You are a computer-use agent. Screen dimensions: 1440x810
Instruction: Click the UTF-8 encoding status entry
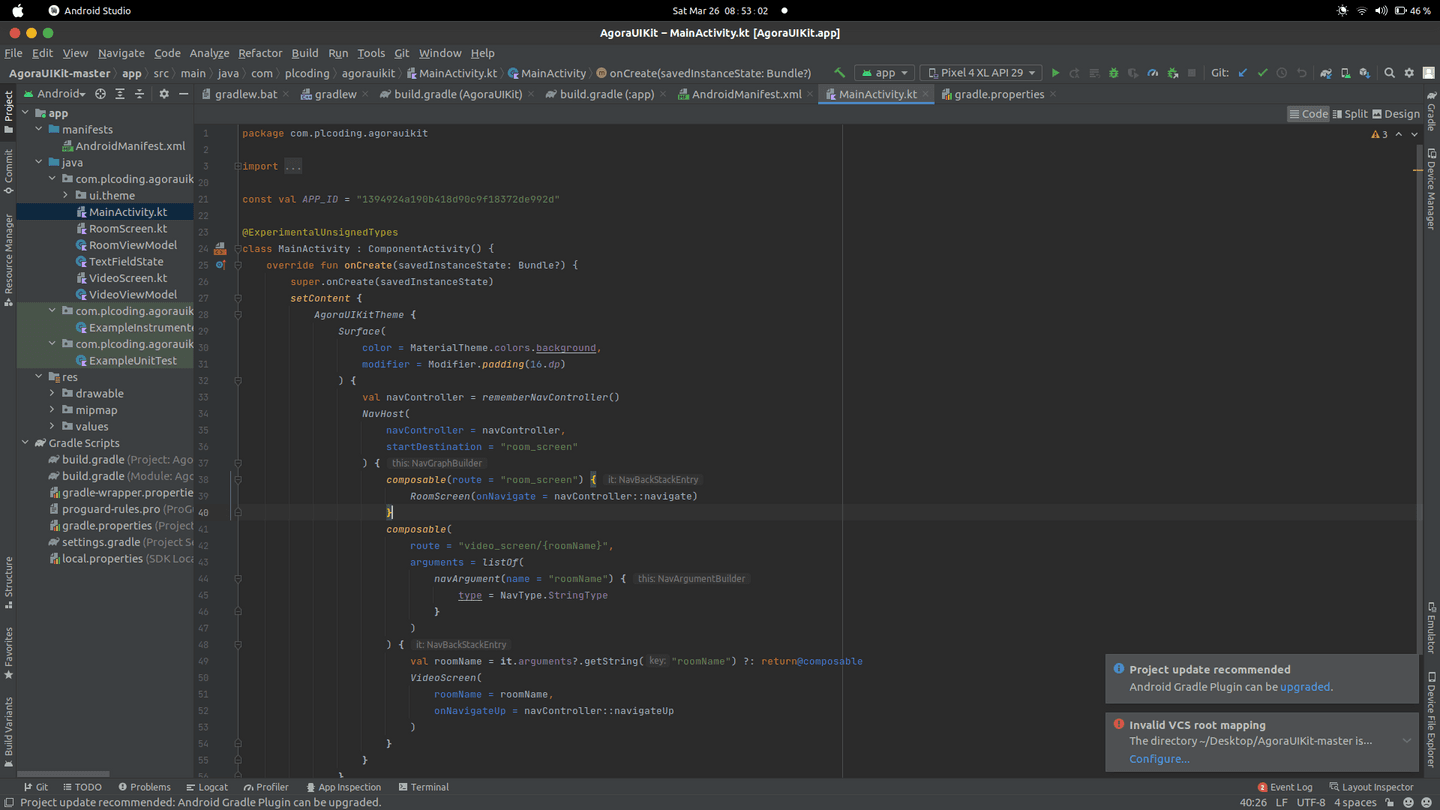coord(1311,802)
